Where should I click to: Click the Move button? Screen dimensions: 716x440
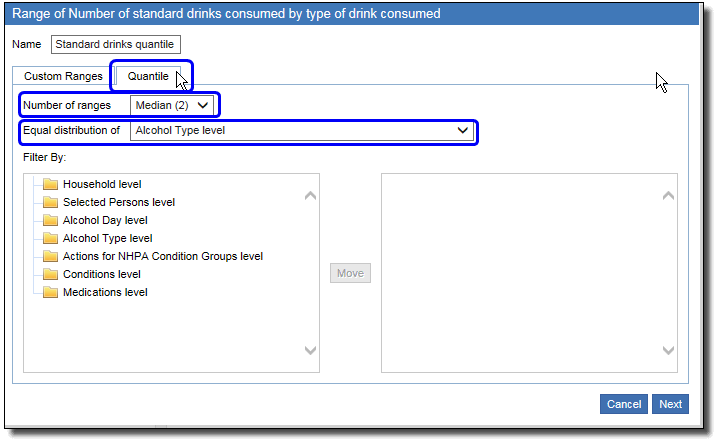tap(350, 273)
